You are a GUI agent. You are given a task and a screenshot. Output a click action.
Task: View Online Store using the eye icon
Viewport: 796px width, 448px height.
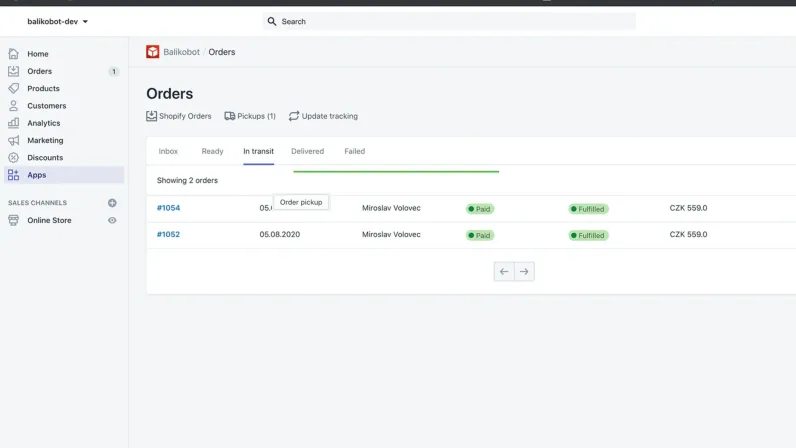(112, 220)
